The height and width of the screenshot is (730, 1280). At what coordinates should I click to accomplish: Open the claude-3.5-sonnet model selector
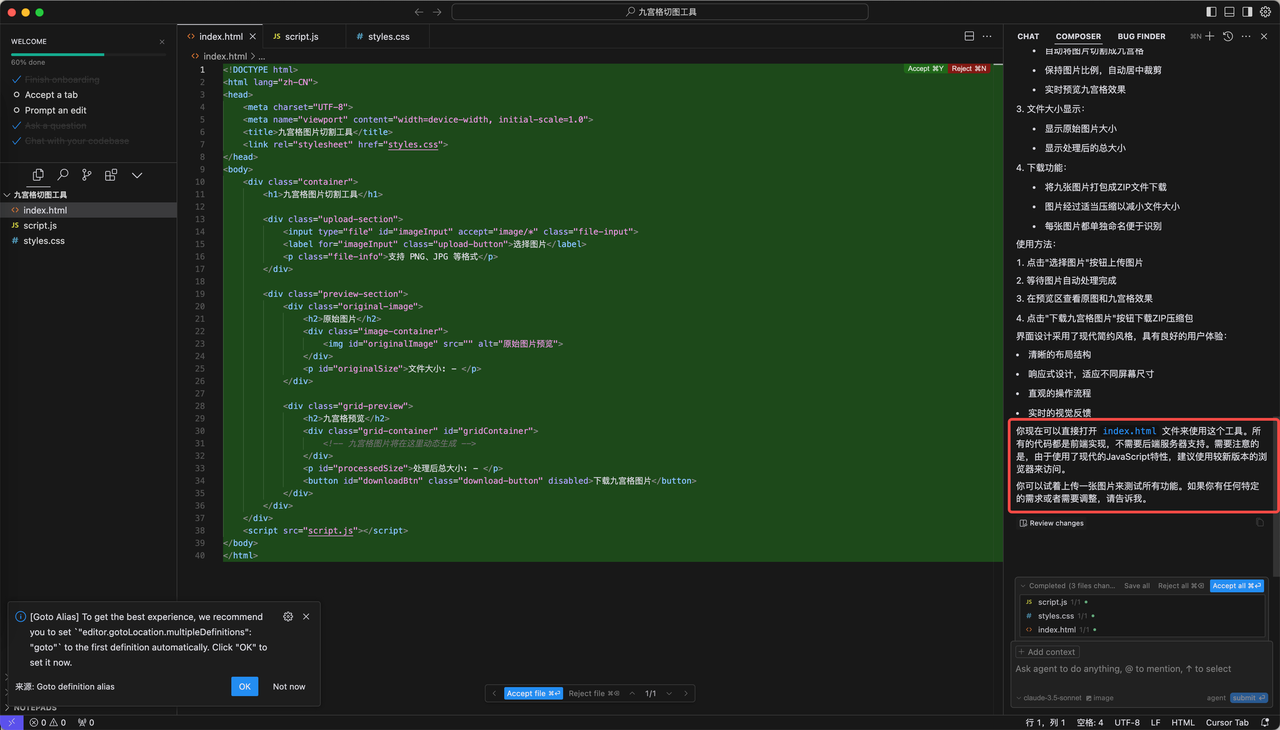(x=1050, y=698)
